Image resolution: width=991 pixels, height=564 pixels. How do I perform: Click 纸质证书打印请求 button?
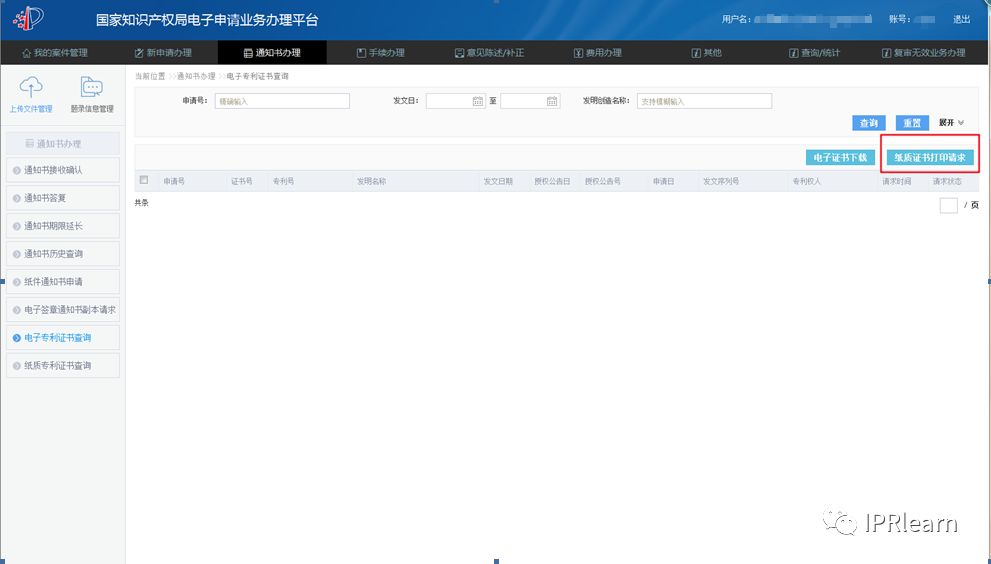click(x=930, y=157)
